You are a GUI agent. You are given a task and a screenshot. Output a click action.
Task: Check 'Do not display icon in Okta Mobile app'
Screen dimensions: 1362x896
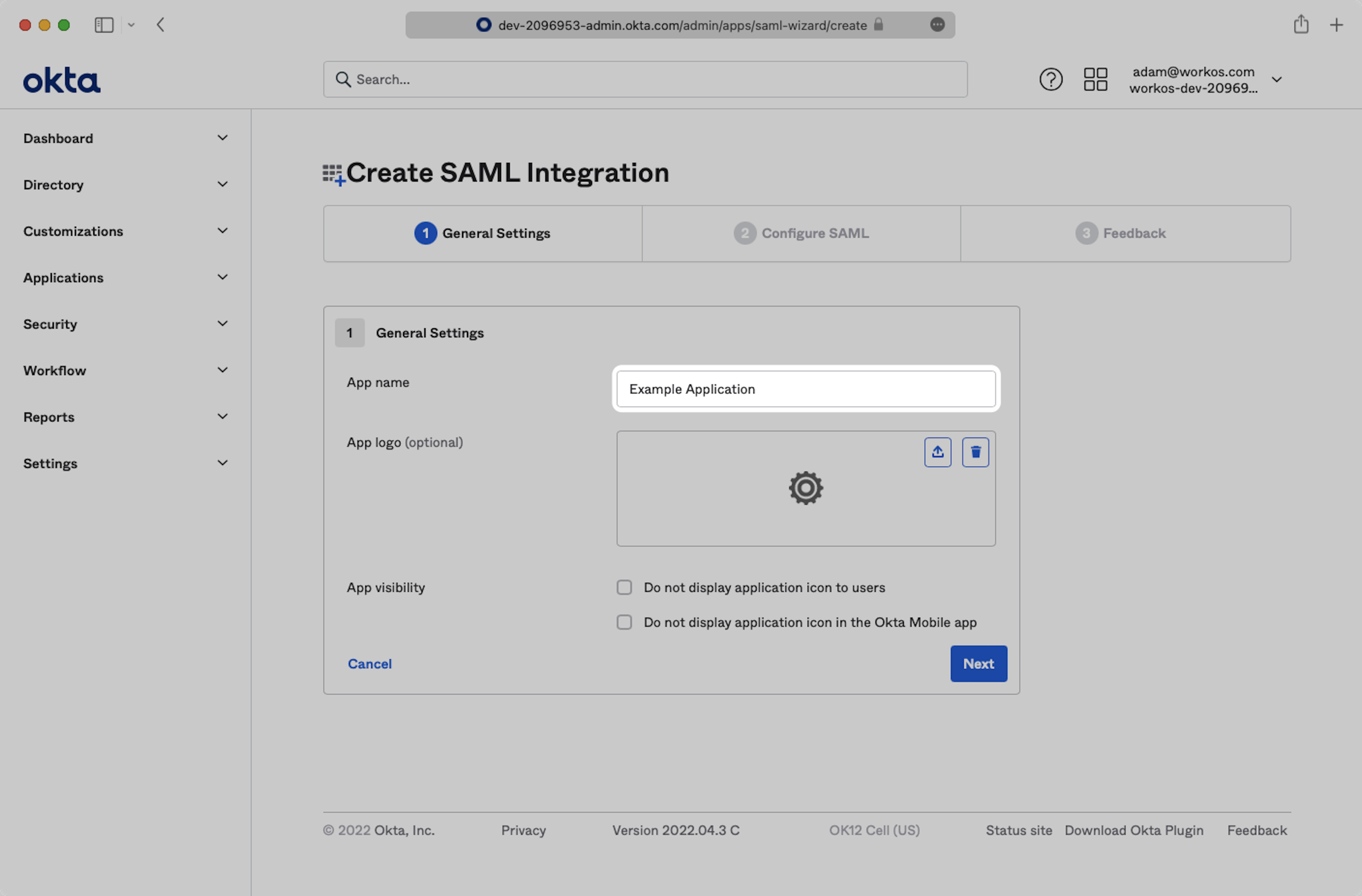click(624, 623)
